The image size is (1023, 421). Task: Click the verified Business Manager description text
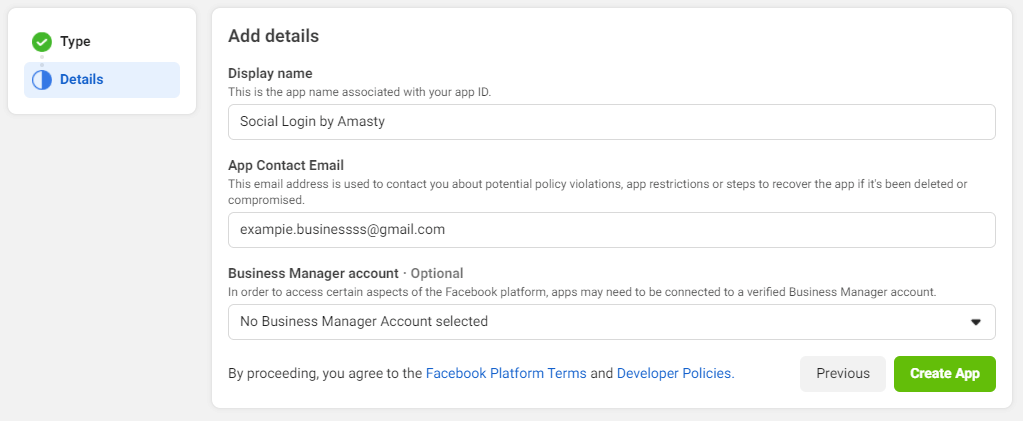click(582, 292)
